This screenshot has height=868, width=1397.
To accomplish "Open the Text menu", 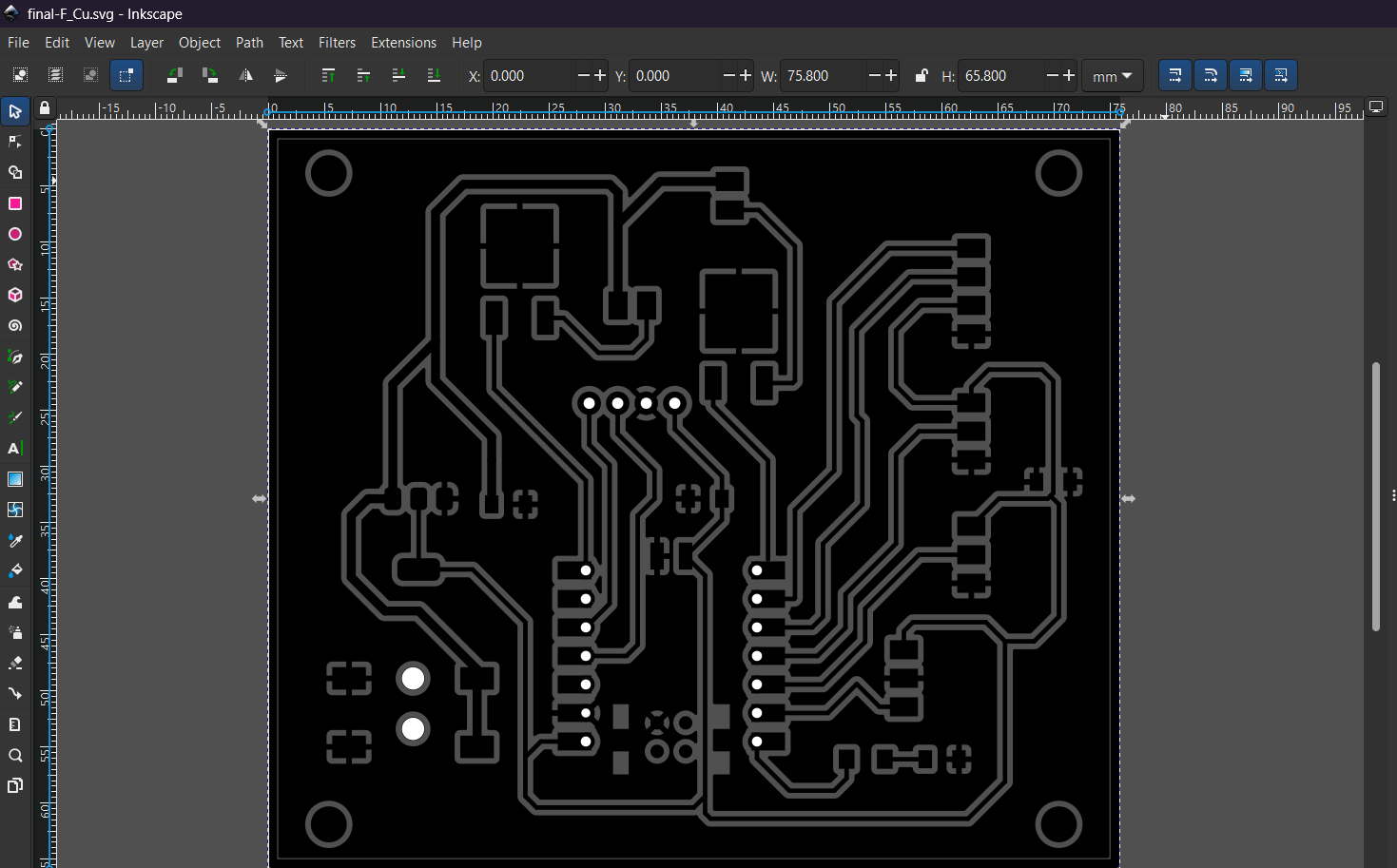I will coord(291,43).
